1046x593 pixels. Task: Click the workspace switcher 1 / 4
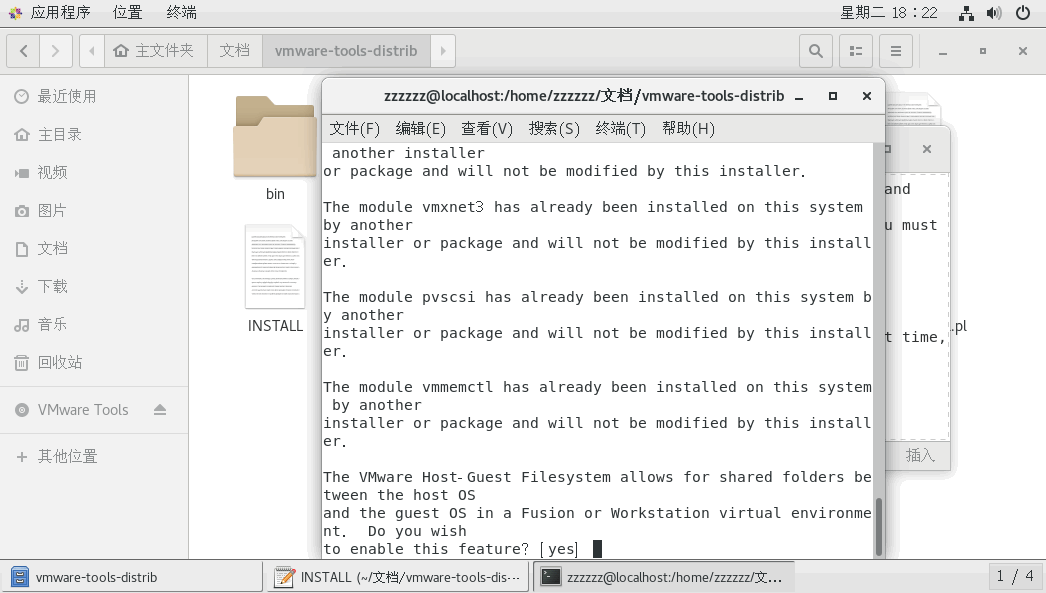pyautogui.click(x=1015, y=576)
